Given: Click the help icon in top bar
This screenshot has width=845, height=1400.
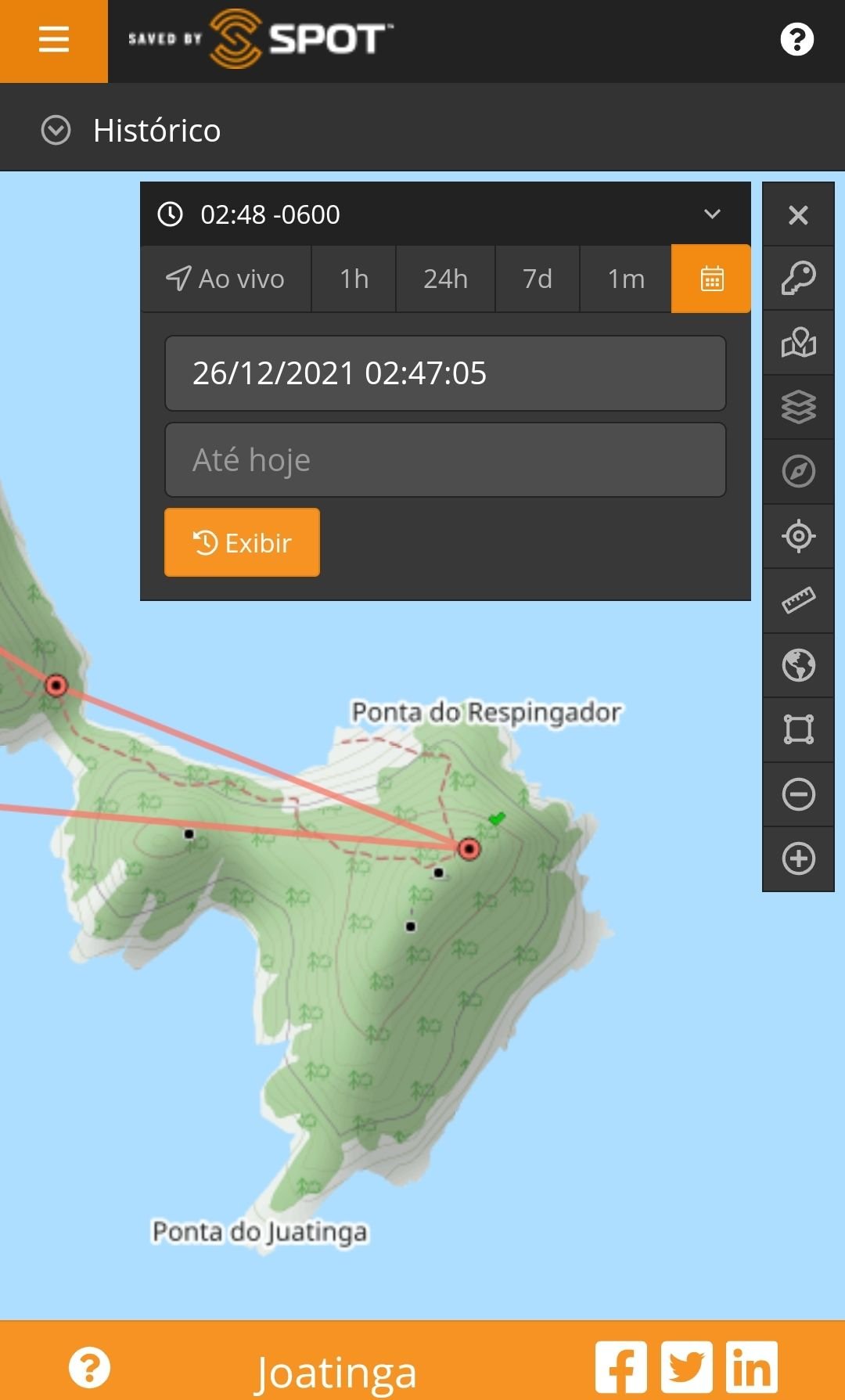Looking at the screenshot, I should click(796, 40).
